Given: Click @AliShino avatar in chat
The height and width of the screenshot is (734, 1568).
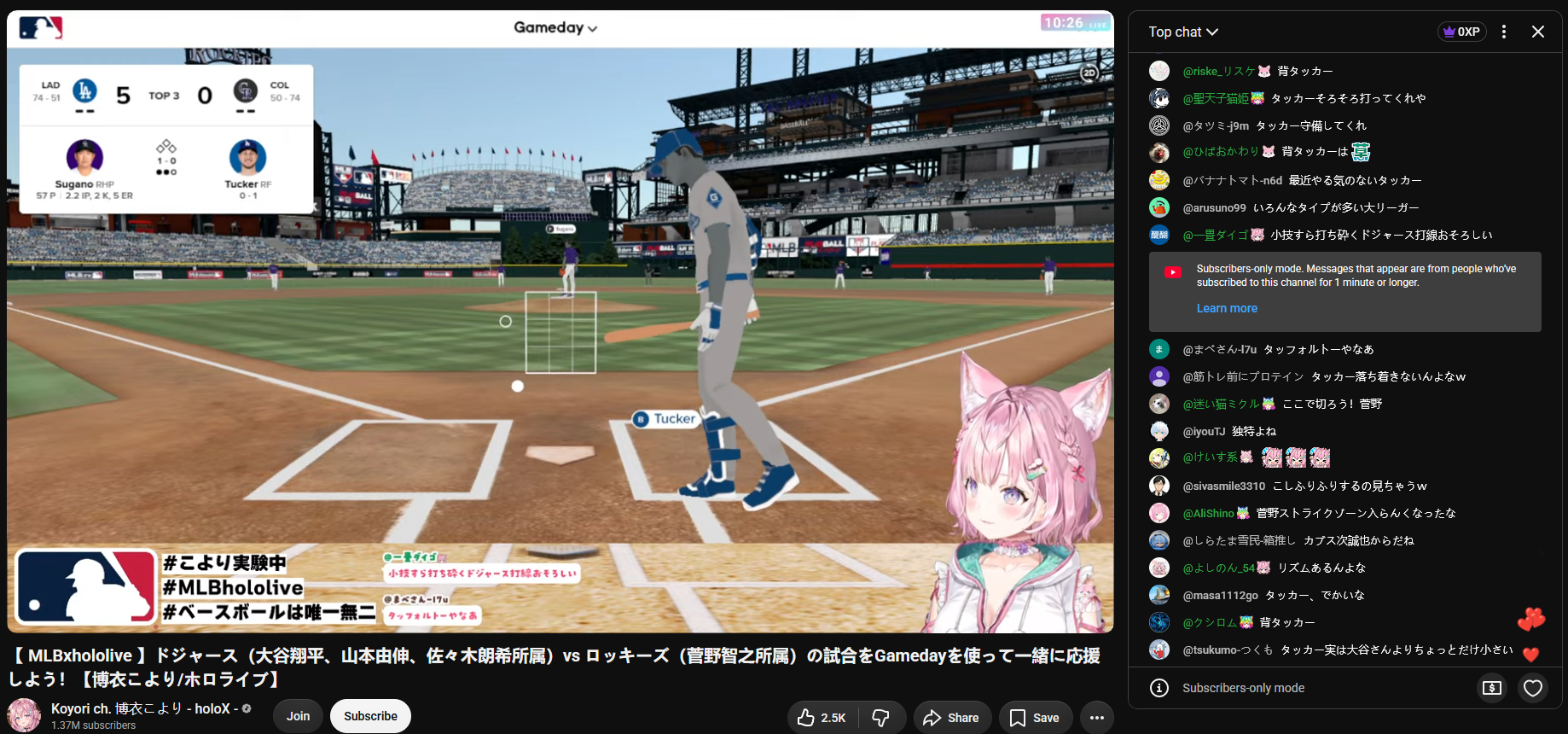Looking at the screenshot, I should coord(1159,513).
